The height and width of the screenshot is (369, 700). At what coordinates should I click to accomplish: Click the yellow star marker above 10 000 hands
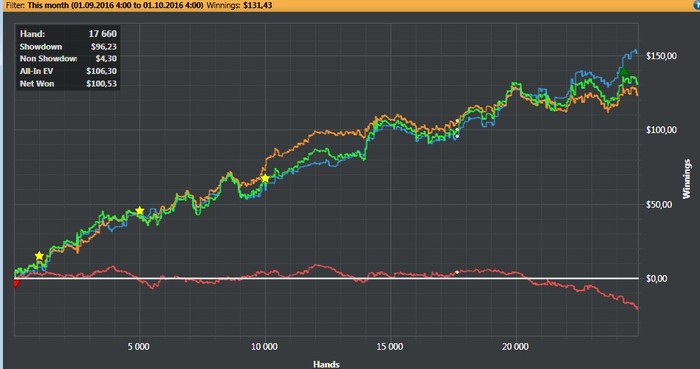point(265,178)
